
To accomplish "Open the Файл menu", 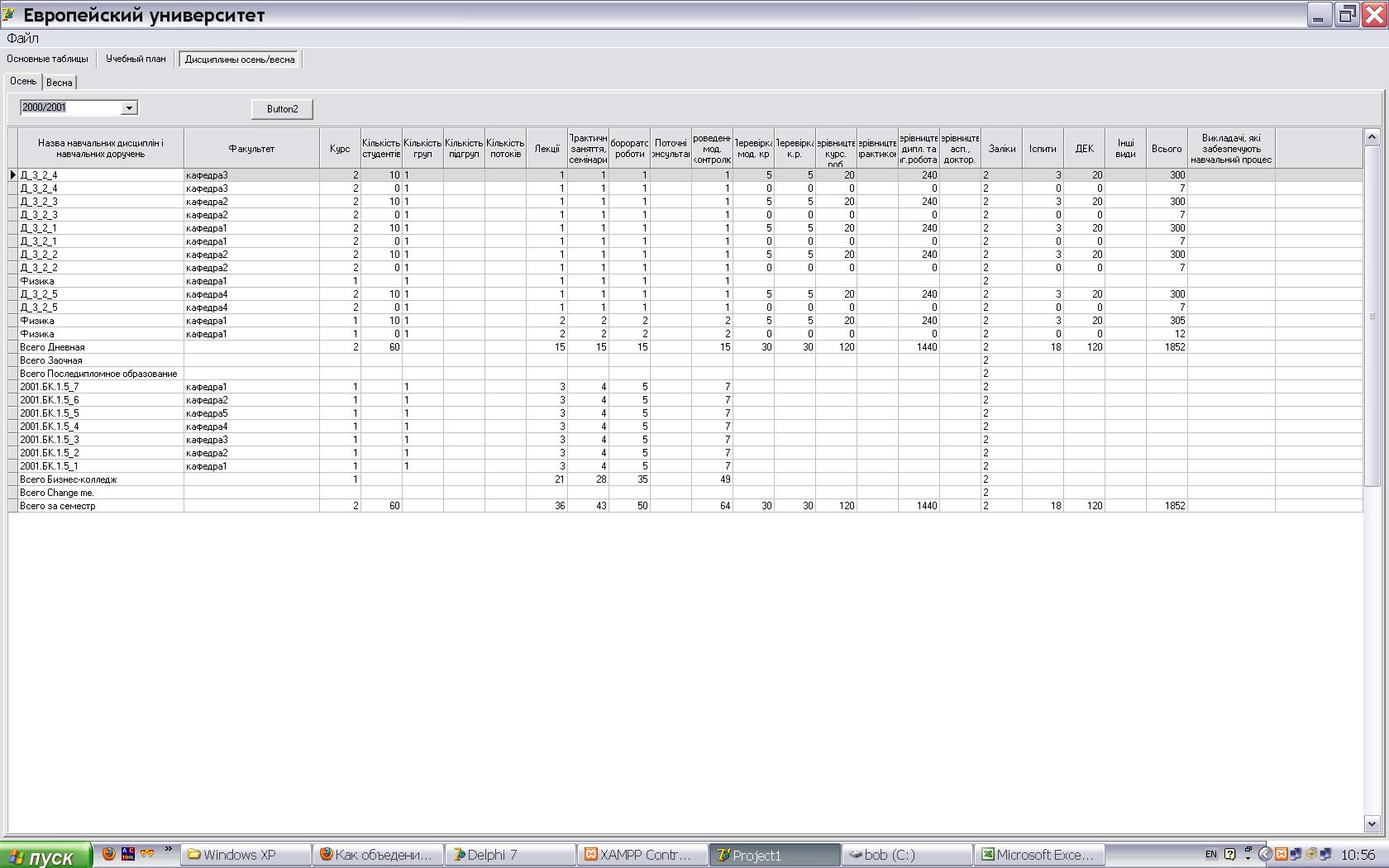I will click(x=22, y=38).
